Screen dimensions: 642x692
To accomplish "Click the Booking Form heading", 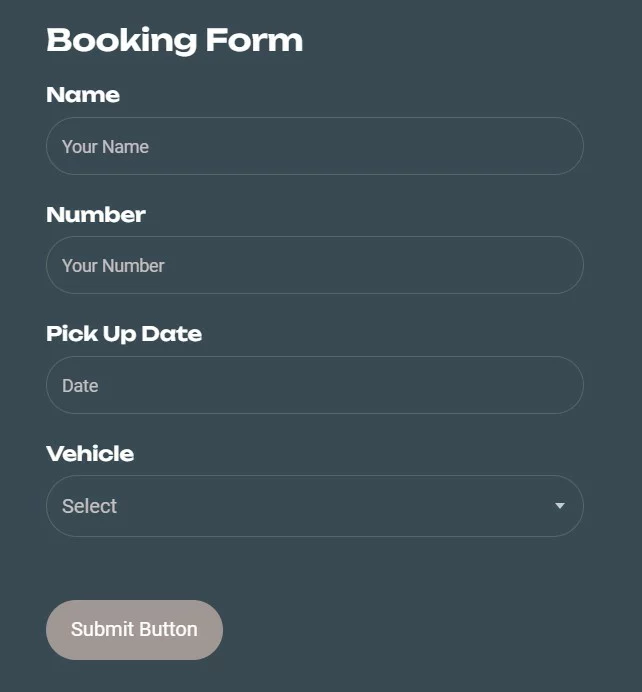I will tap(174, 40).
